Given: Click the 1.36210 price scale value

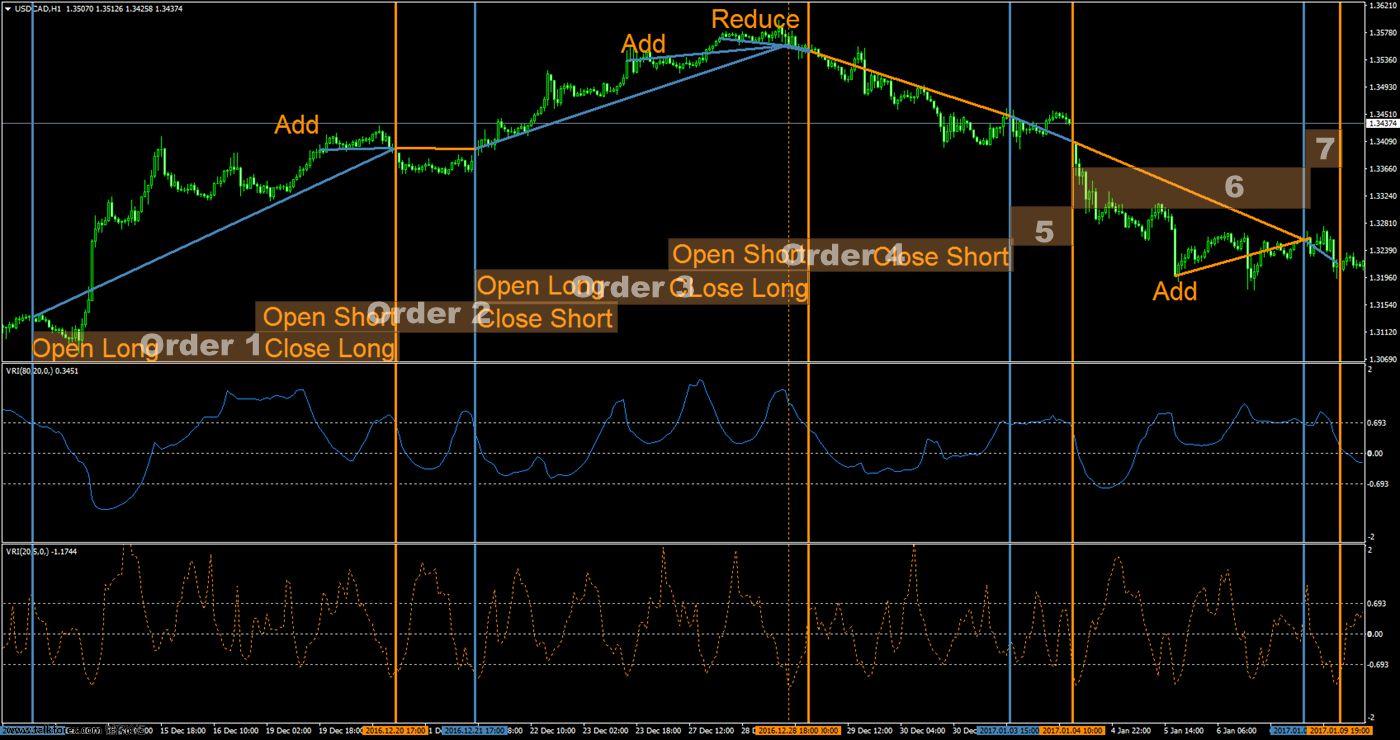Looking at the screenshot, I should [x=1385, y=6].
